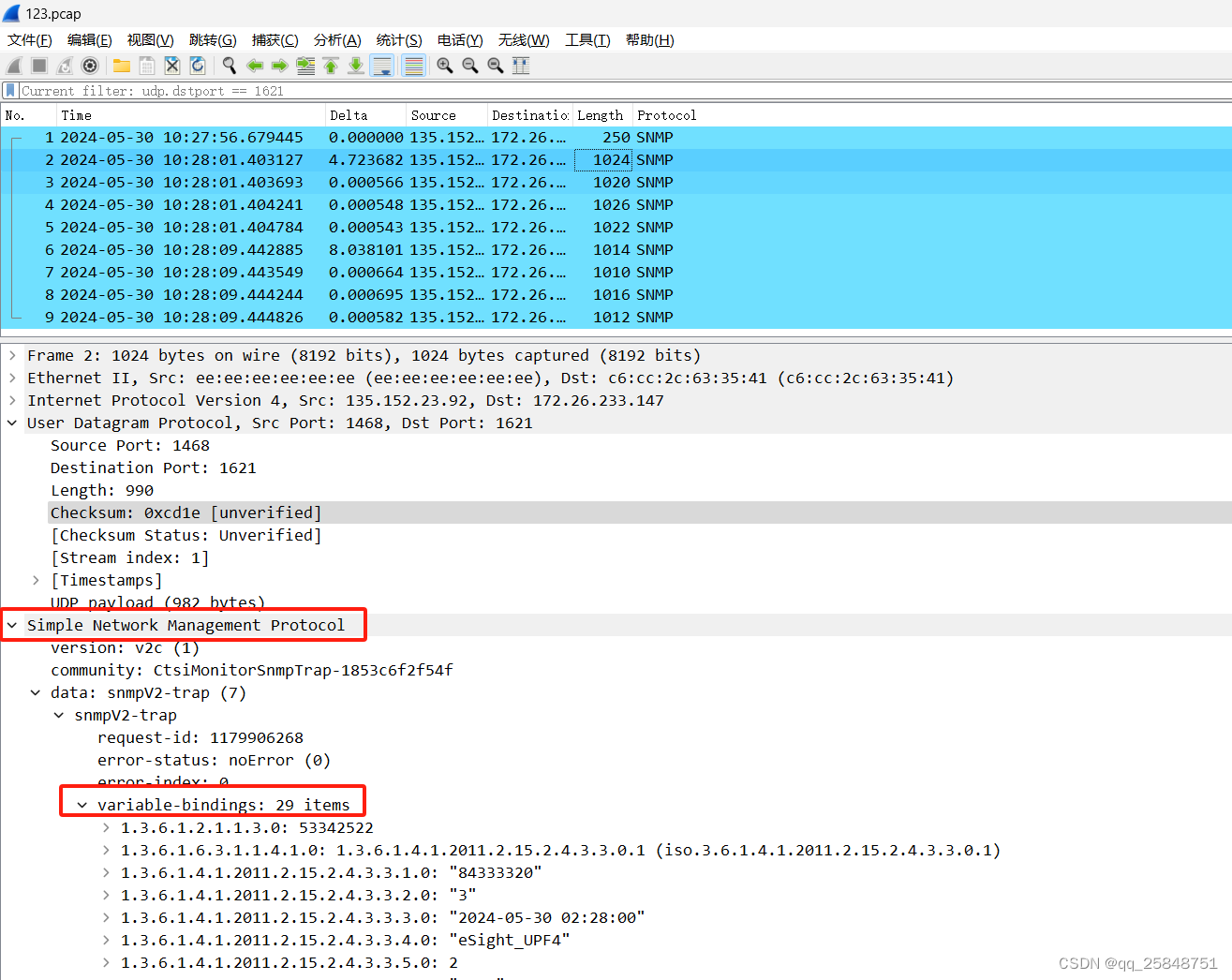This screenshot has width=1232, height=980.
Task: Collapse the User Datagram Protocol section
Action: [12, 423]
